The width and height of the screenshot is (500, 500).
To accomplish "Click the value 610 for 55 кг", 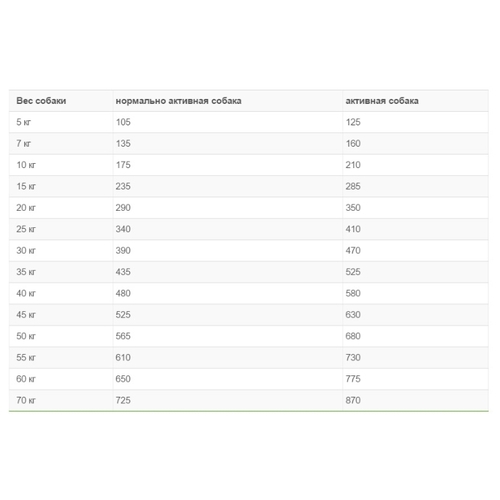I will (123, 357).
